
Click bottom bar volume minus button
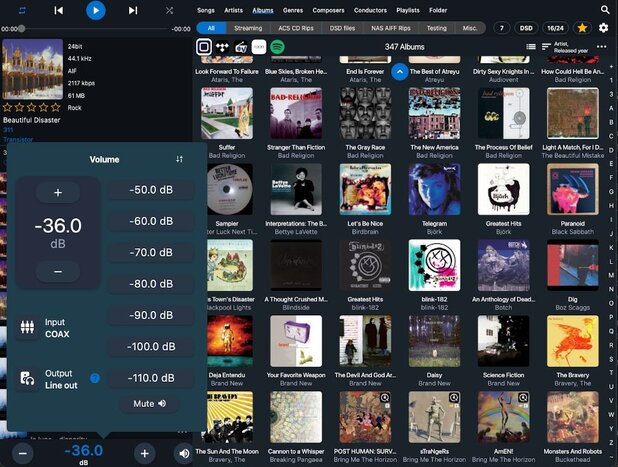click(22, 454)
